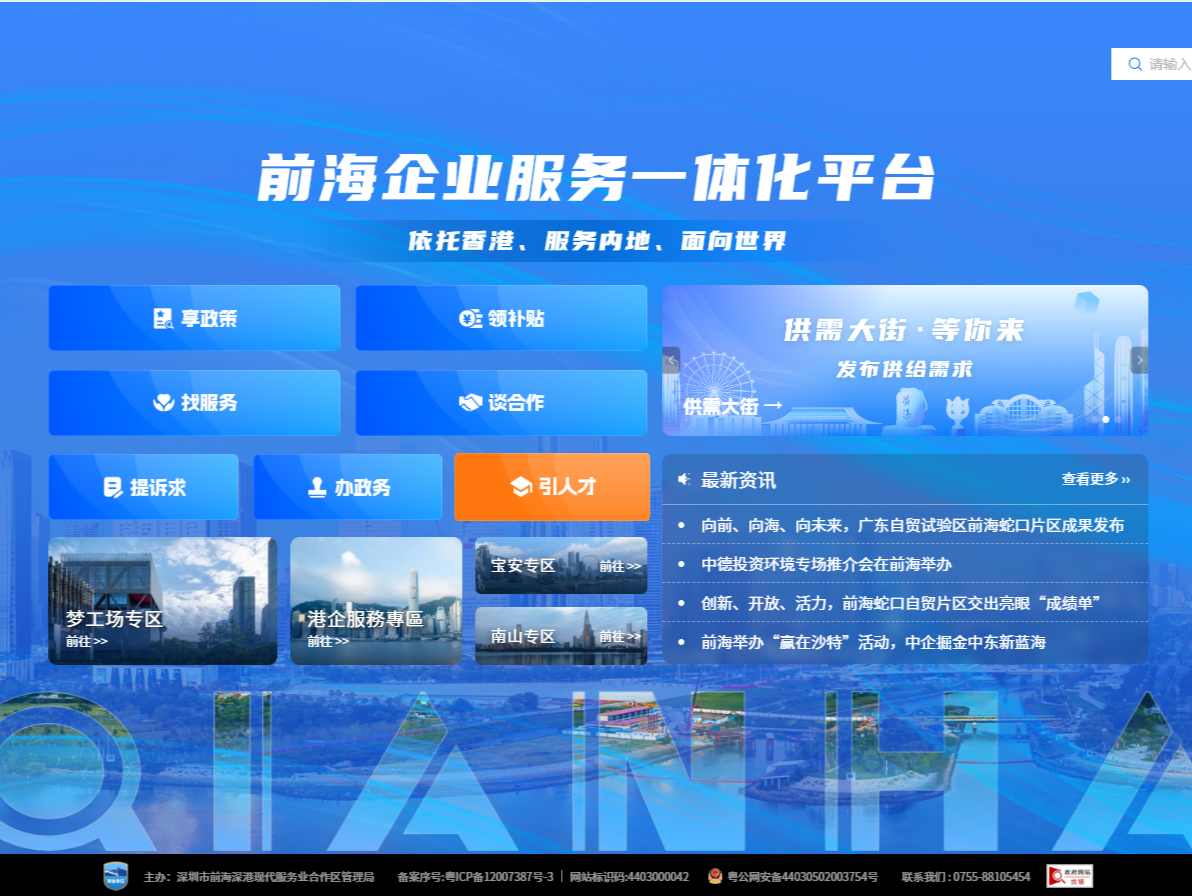Show previous banner slide arrow
This screenshot has height=896, width=1192.
(x=671, y=360)
